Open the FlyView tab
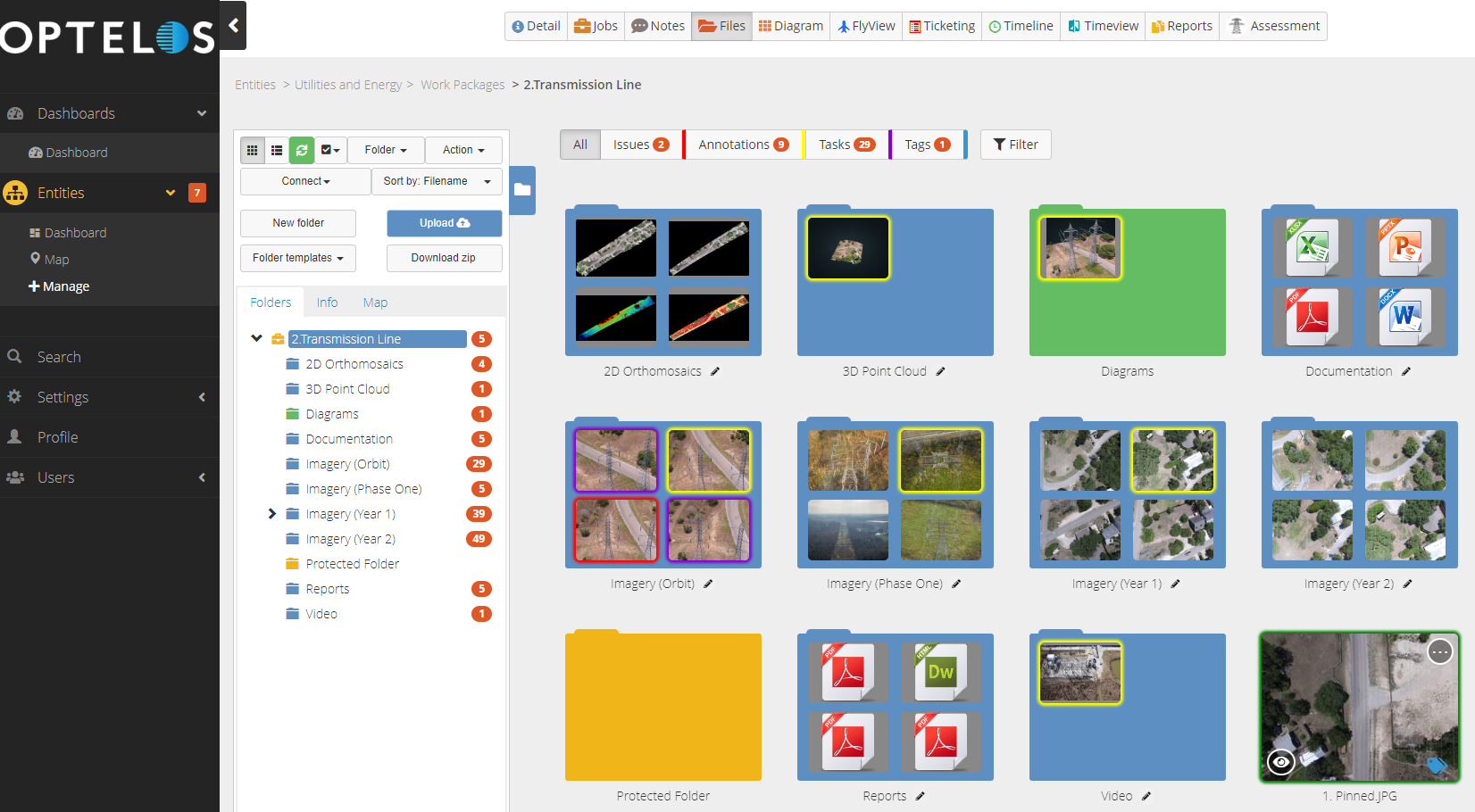The image size is (1475, 812). 866,26
